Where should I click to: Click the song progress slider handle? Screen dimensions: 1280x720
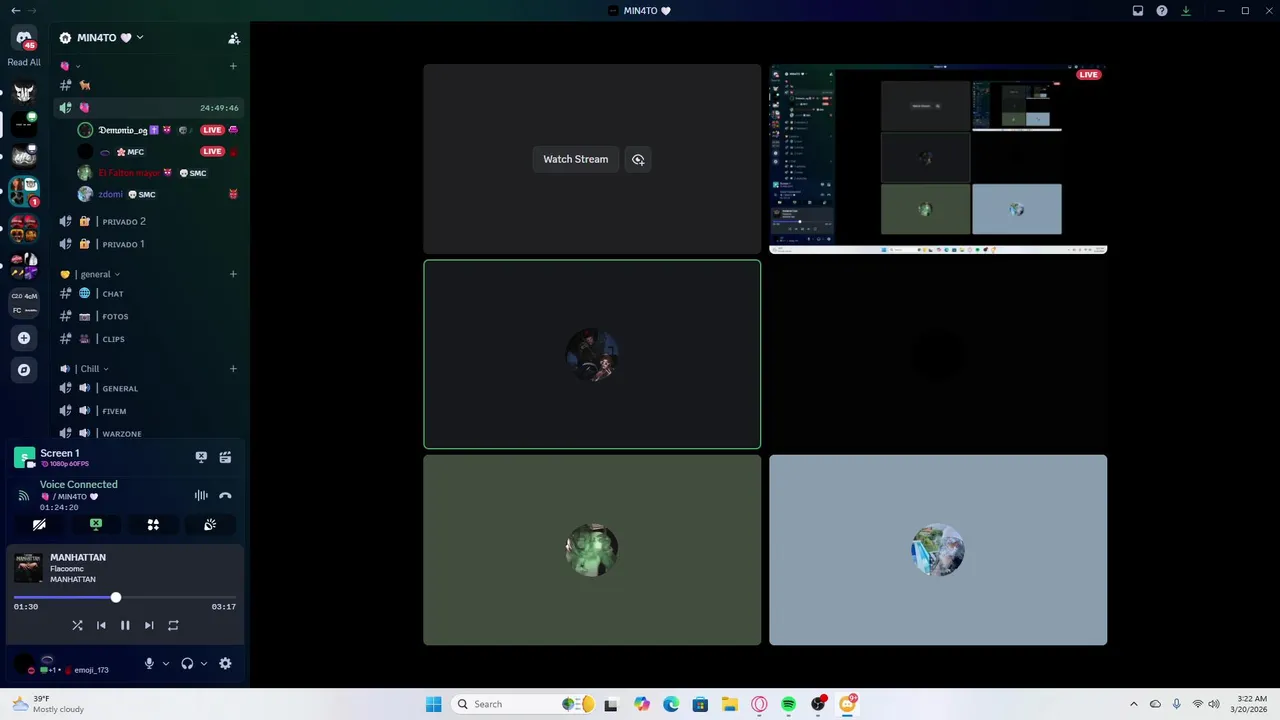coord(116,597)
